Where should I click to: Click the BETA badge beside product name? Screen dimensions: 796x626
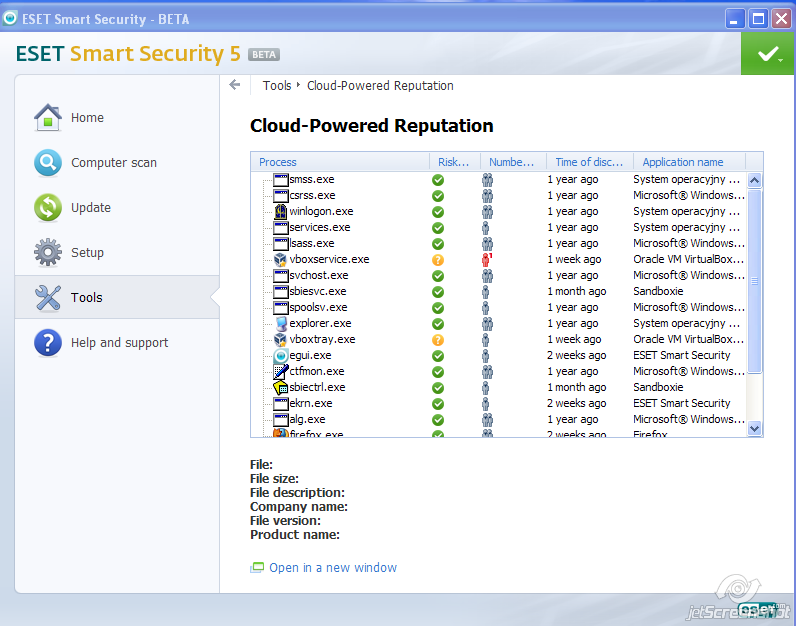point(264,54)
